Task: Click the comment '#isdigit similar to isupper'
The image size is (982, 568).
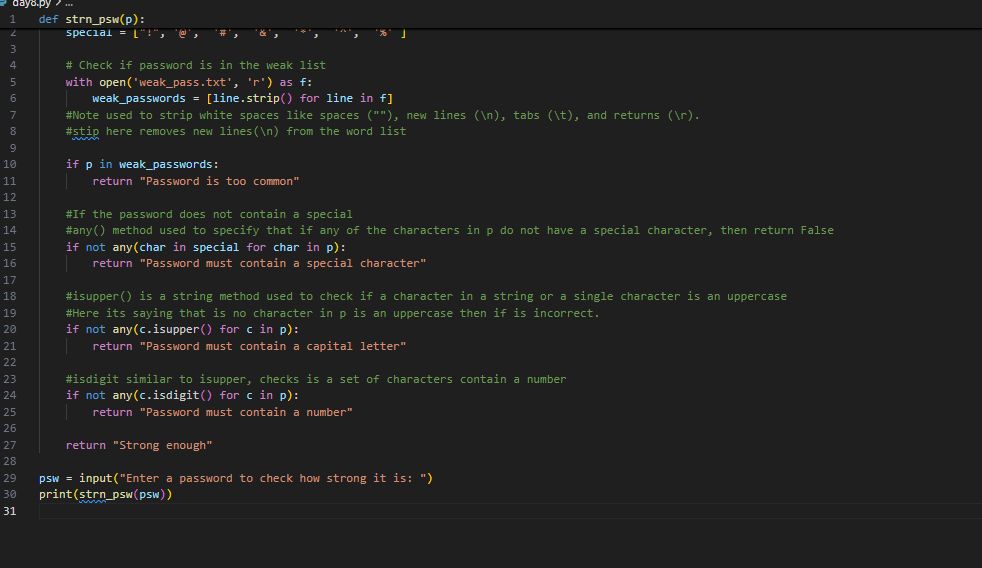Action: point(316,380)
